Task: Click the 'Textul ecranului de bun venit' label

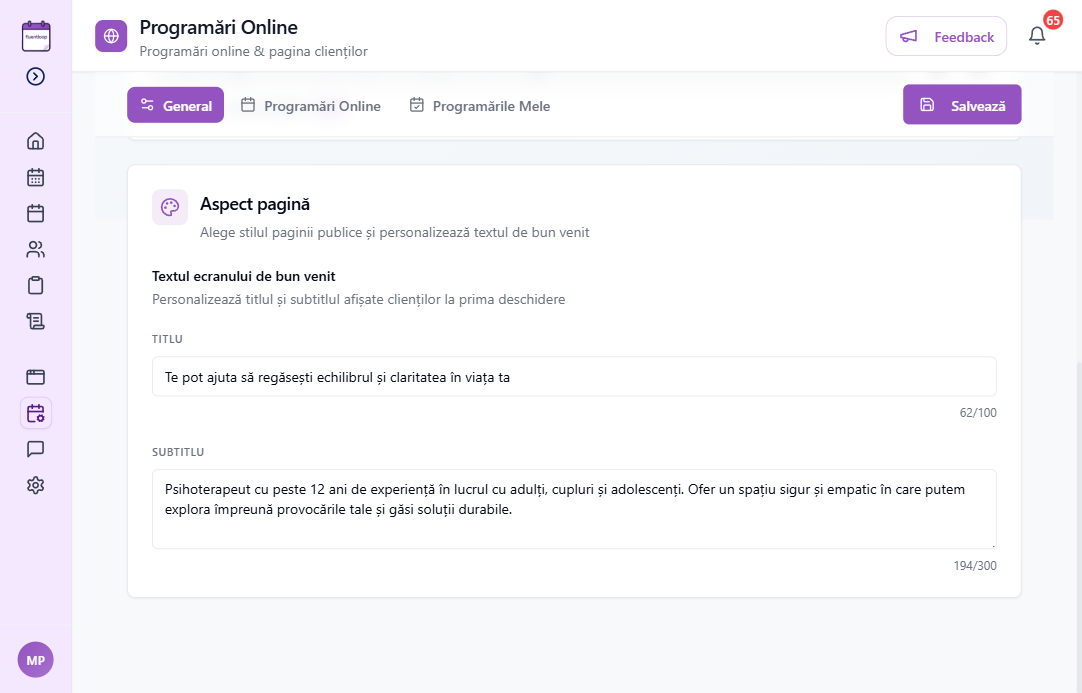Action: pyautogui.click(x=244, y=276)
